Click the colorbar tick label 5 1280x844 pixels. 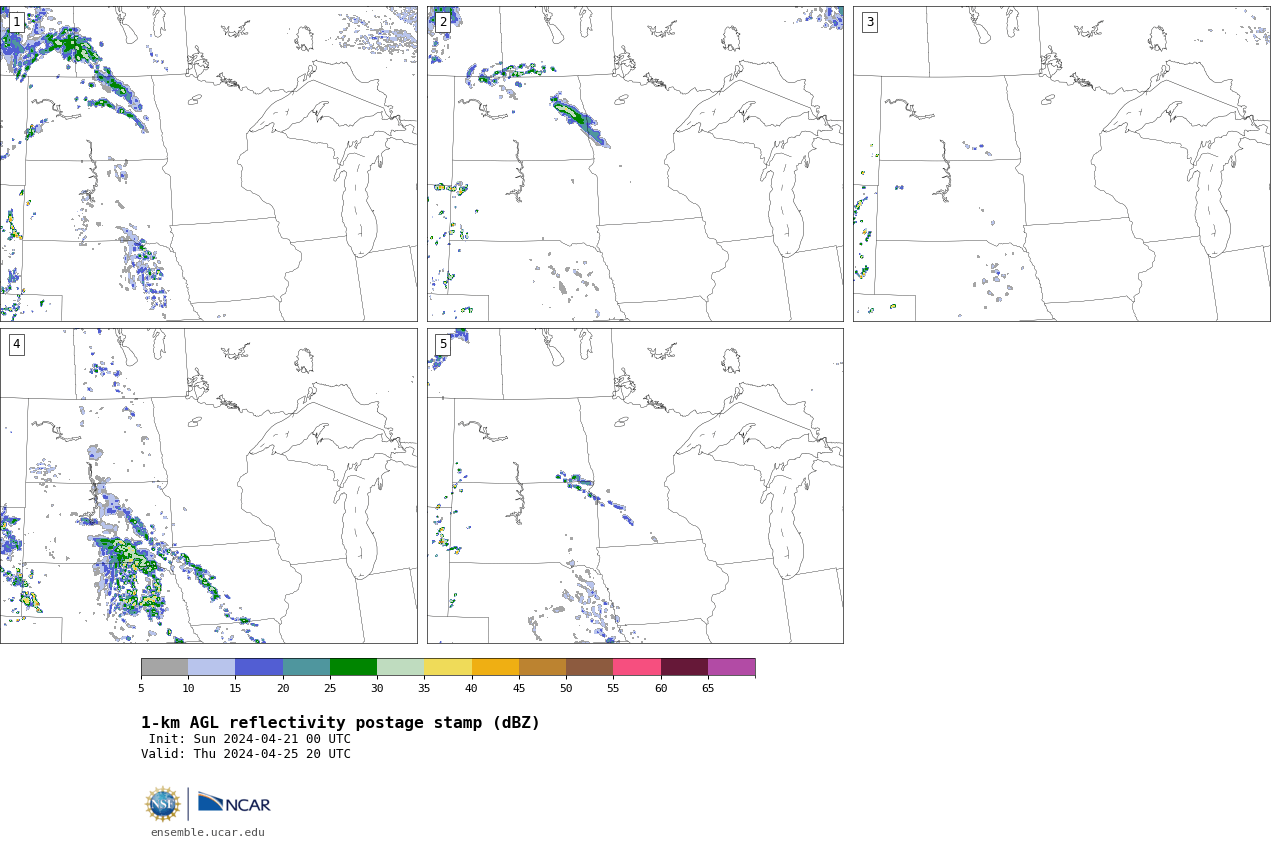click(x=141, y=688)
